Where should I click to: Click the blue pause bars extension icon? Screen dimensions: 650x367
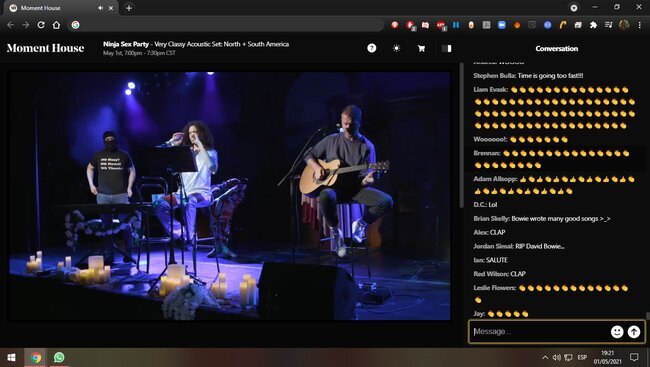tap(456, 25)
